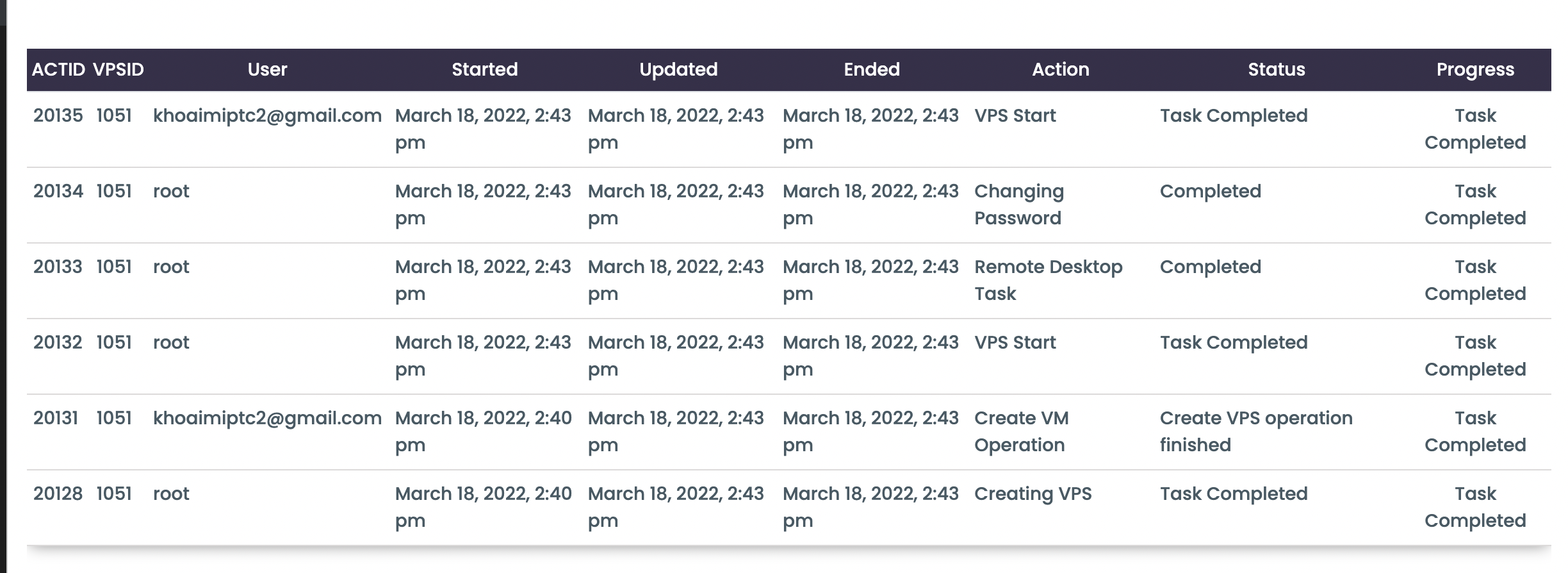This screenshot has height=573, width=1568.
Task: Click the Changing Password action cell
Action: coord(1018,204)
